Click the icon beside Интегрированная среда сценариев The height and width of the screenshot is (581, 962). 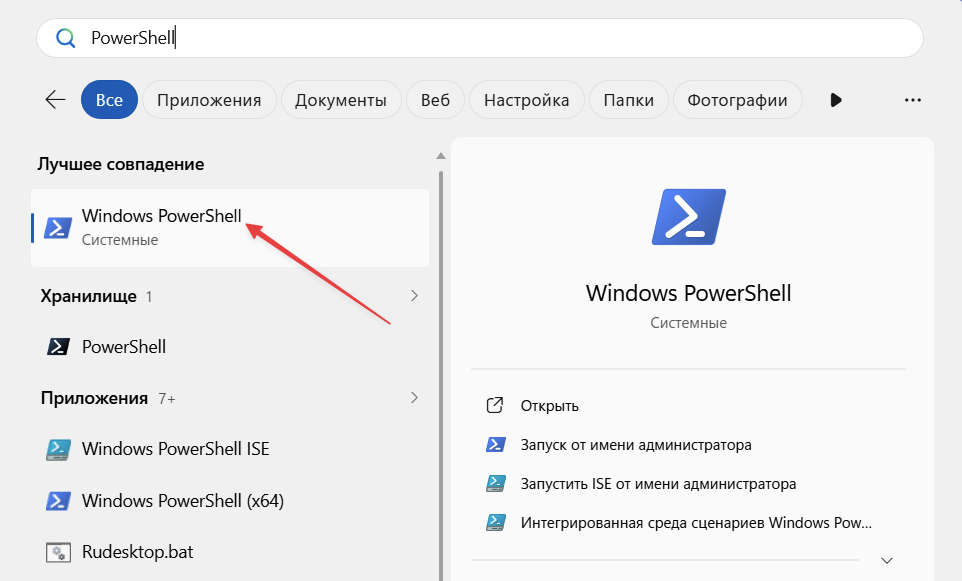496,523
